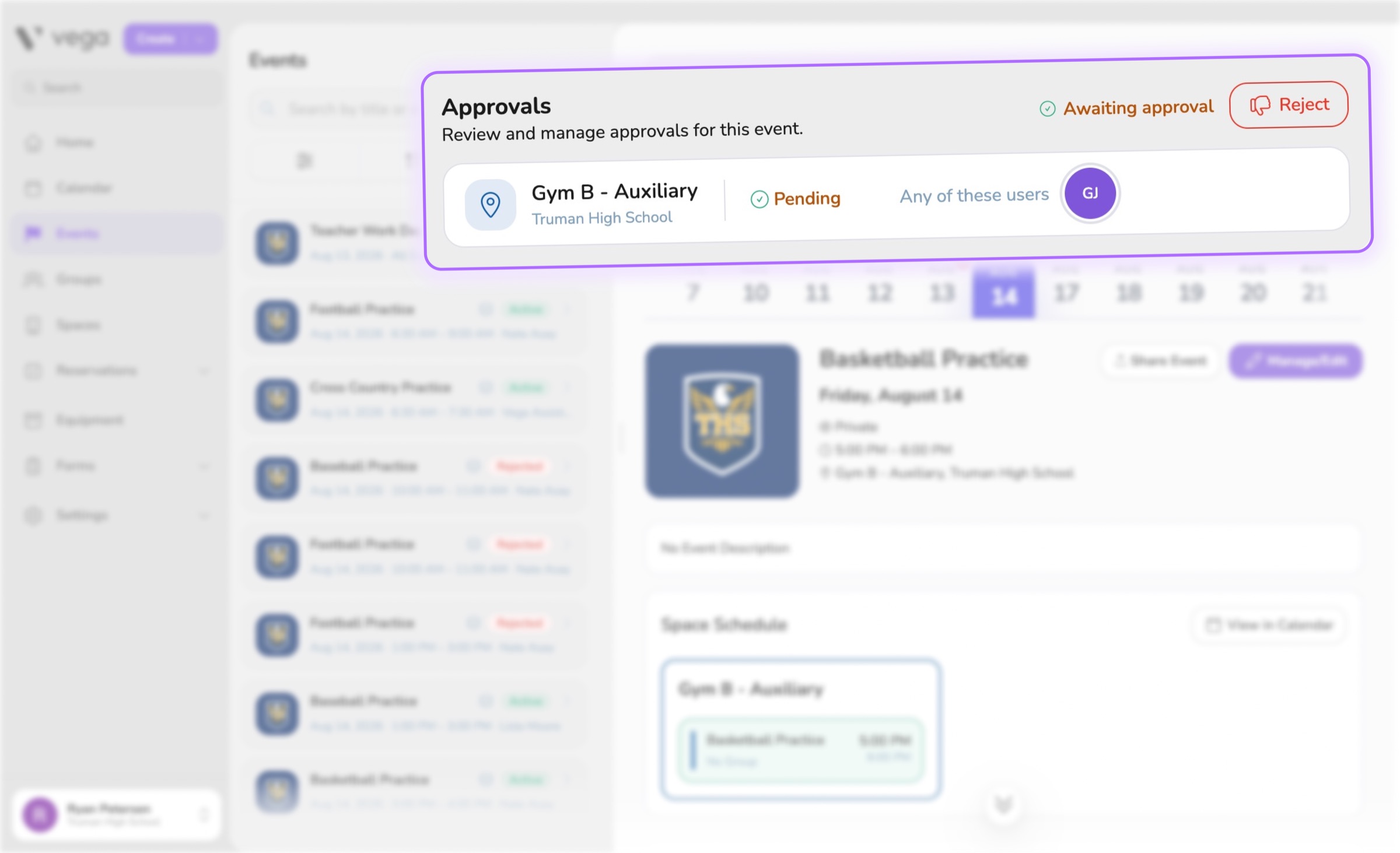Select highlighted date 14 in the date strip
This screenshot has width=1400, height=853.
click(x=1003, y=293)
